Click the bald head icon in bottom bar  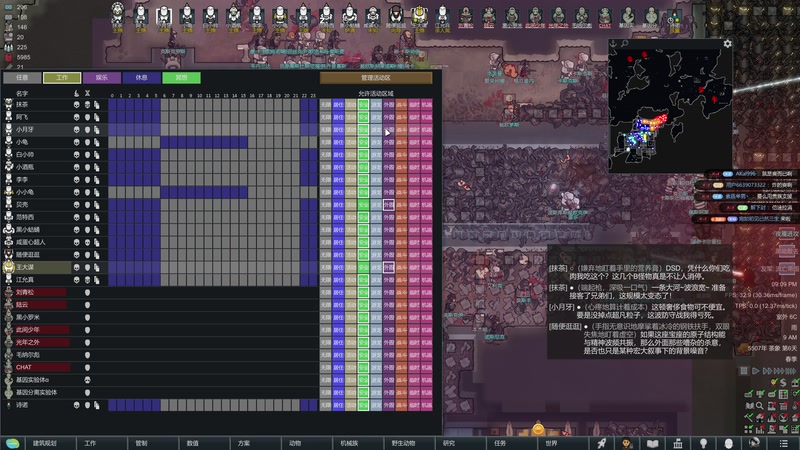click(729, 443)
